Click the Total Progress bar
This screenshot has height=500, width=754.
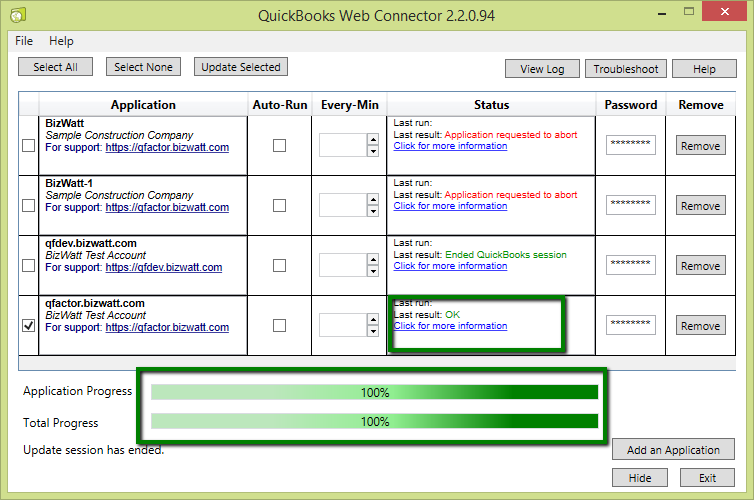coord(375,421)
